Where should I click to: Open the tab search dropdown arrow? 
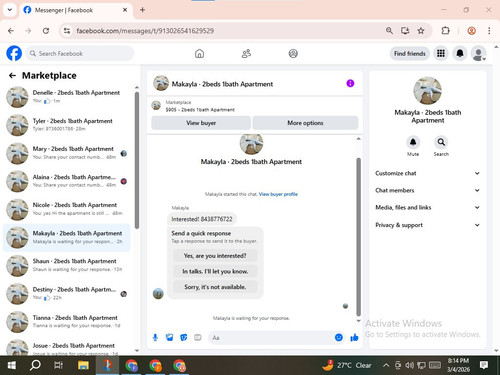click(10, 10)
